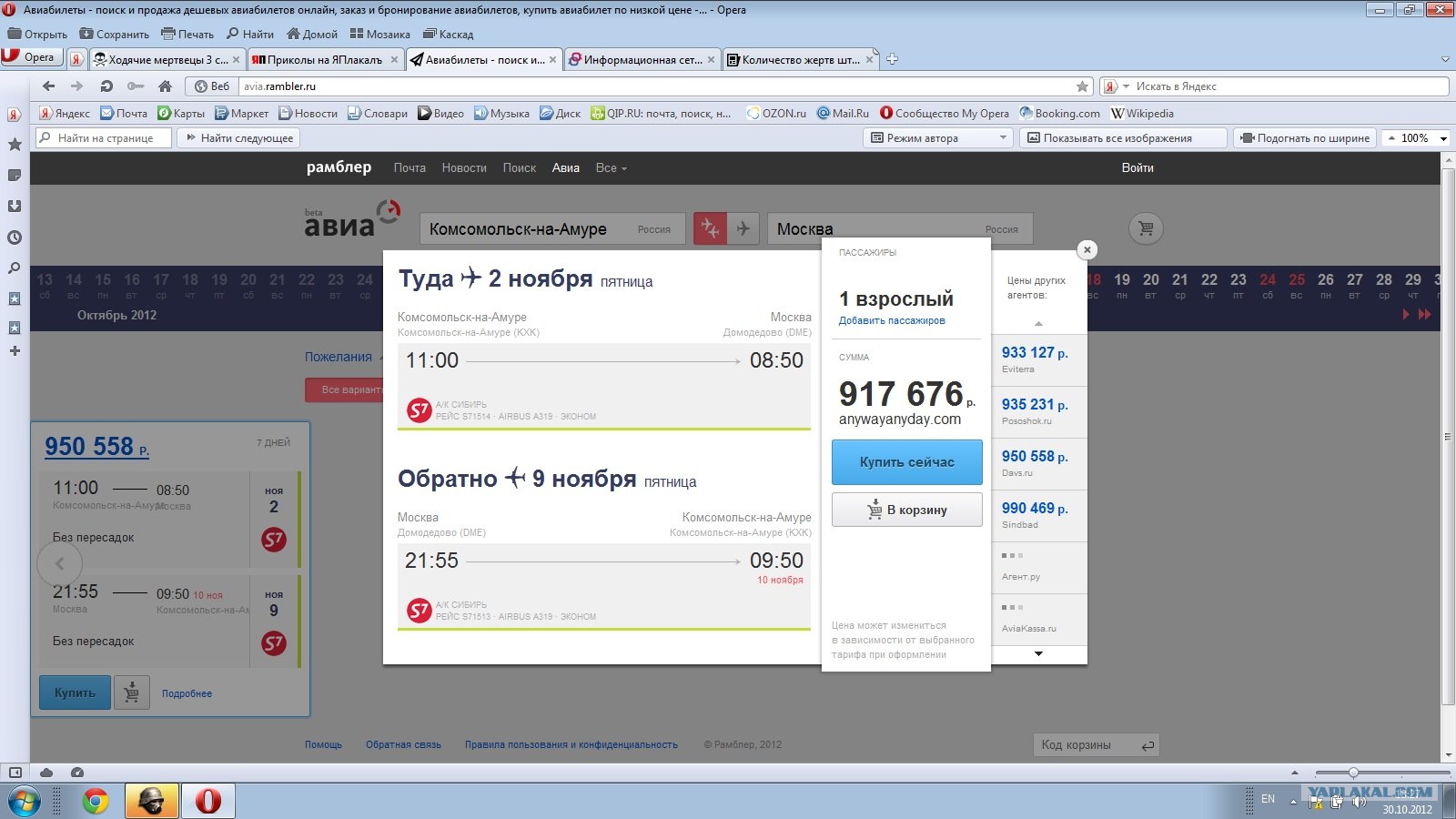Click the Купить сейчас button
The width and height of the screenshot is (1456, 819).
click(907, 462)
